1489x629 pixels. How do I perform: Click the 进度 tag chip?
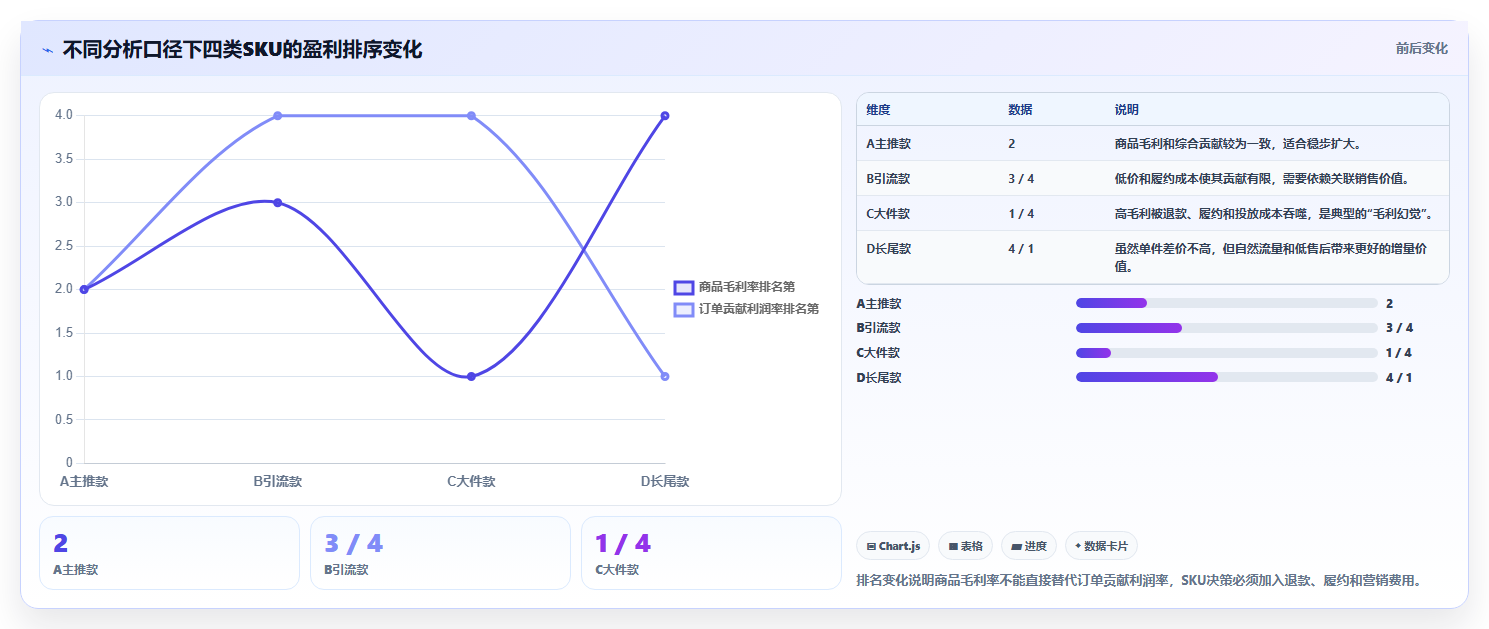point(1028,546)
